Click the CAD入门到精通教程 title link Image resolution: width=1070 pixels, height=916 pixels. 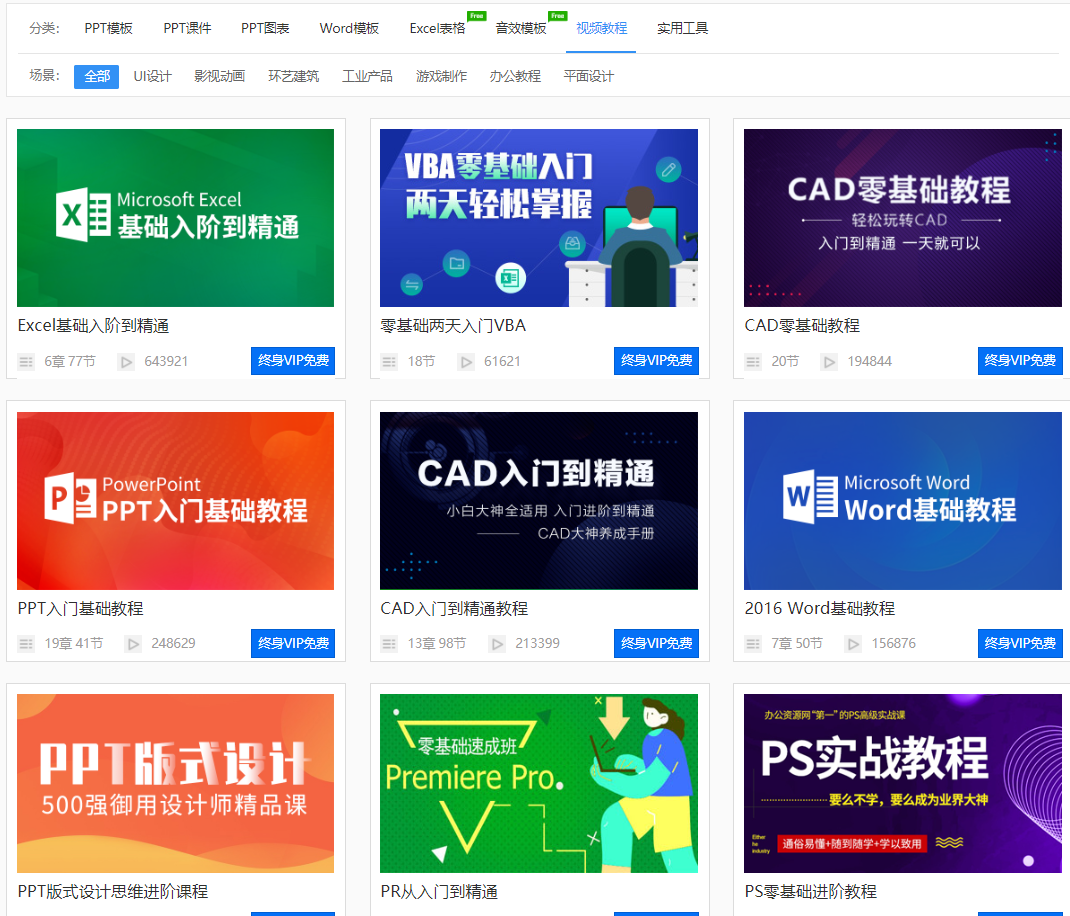[454, 609]
